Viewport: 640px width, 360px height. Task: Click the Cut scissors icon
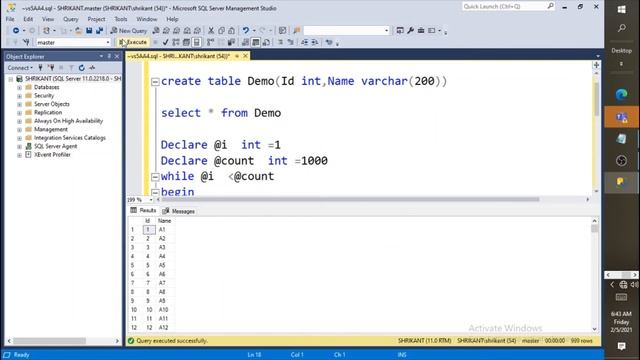211,31
